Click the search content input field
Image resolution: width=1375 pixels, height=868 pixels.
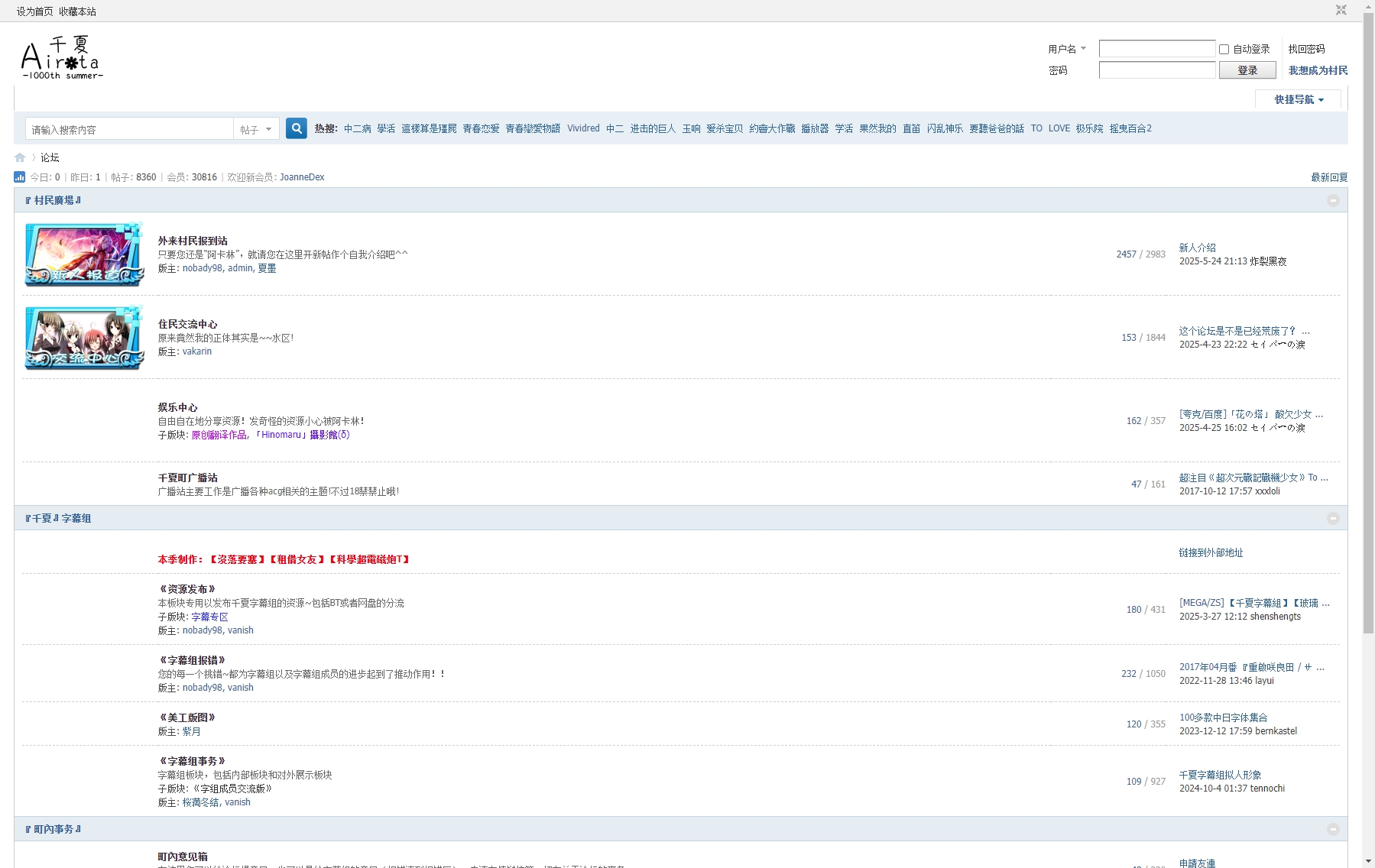click(x=130, y=129)
